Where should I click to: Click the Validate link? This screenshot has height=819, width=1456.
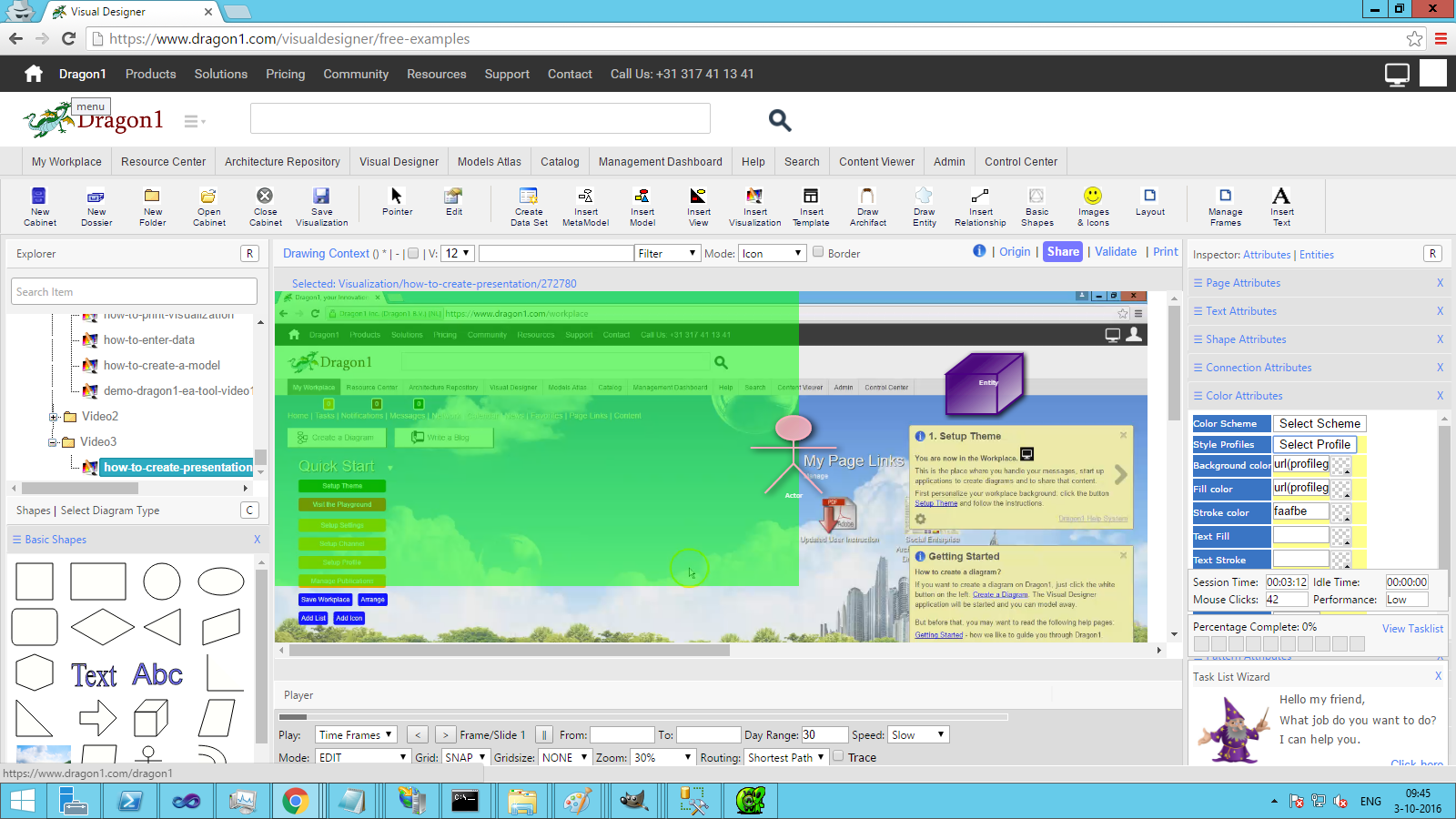tap(1116, 252)
